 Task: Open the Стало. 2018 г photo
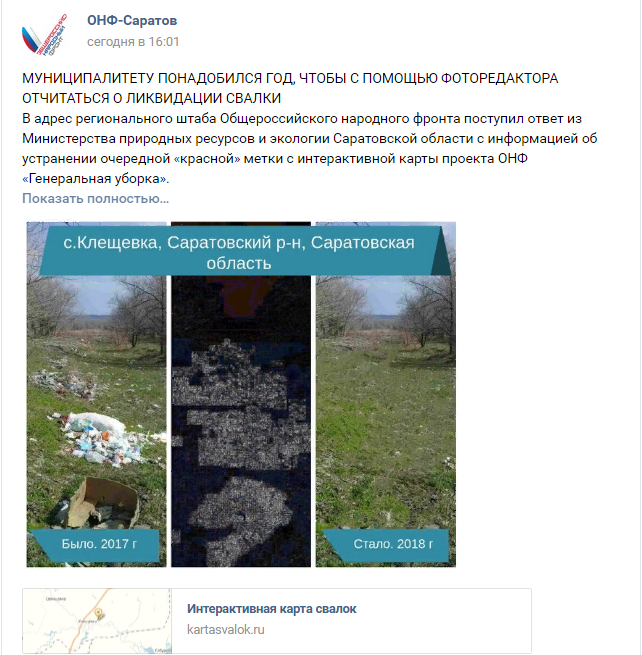386,394
